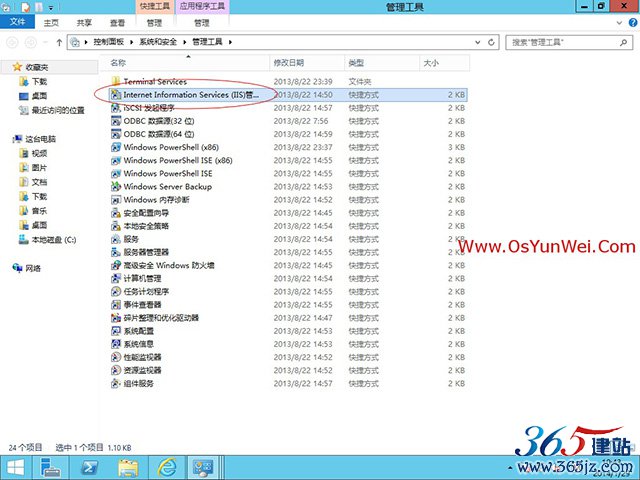The image size is (640, 480).
Task: Click the 计算机管理 icon
Action: [x=116, y=278]
